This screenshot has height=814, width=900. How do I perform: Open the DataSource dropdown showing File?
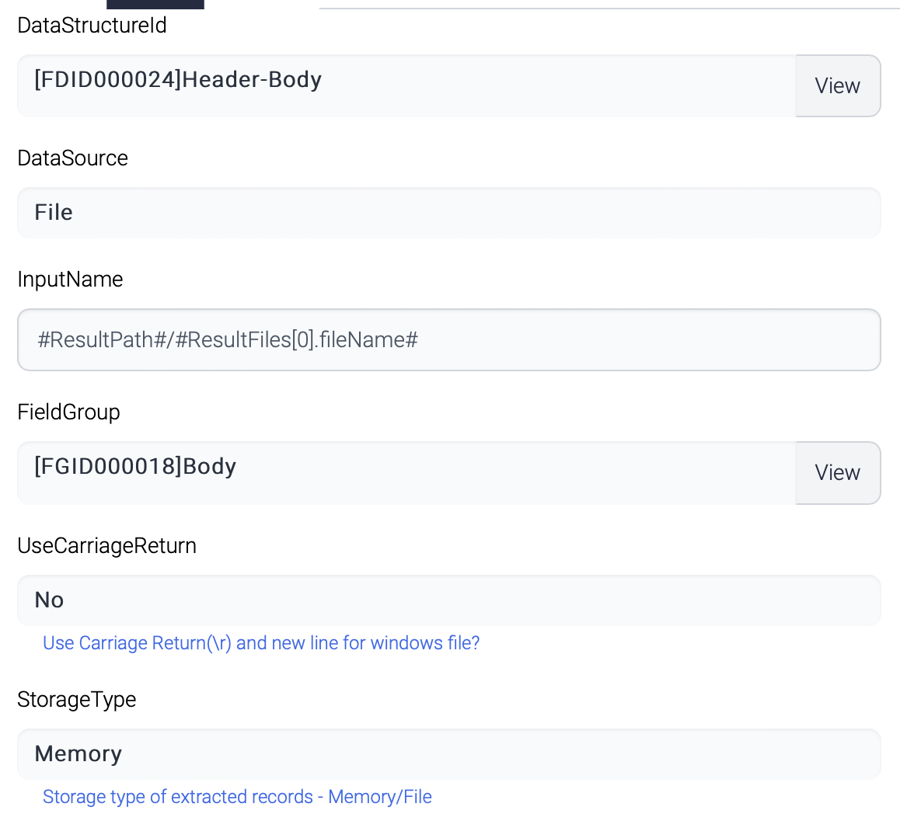pyautogui.click(x=448, y=212)
